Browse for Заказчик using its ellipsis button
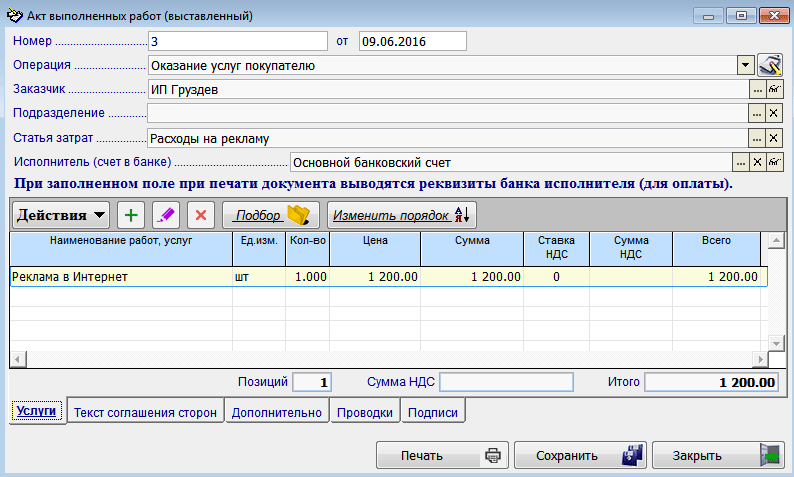 [x=758, y=90]
